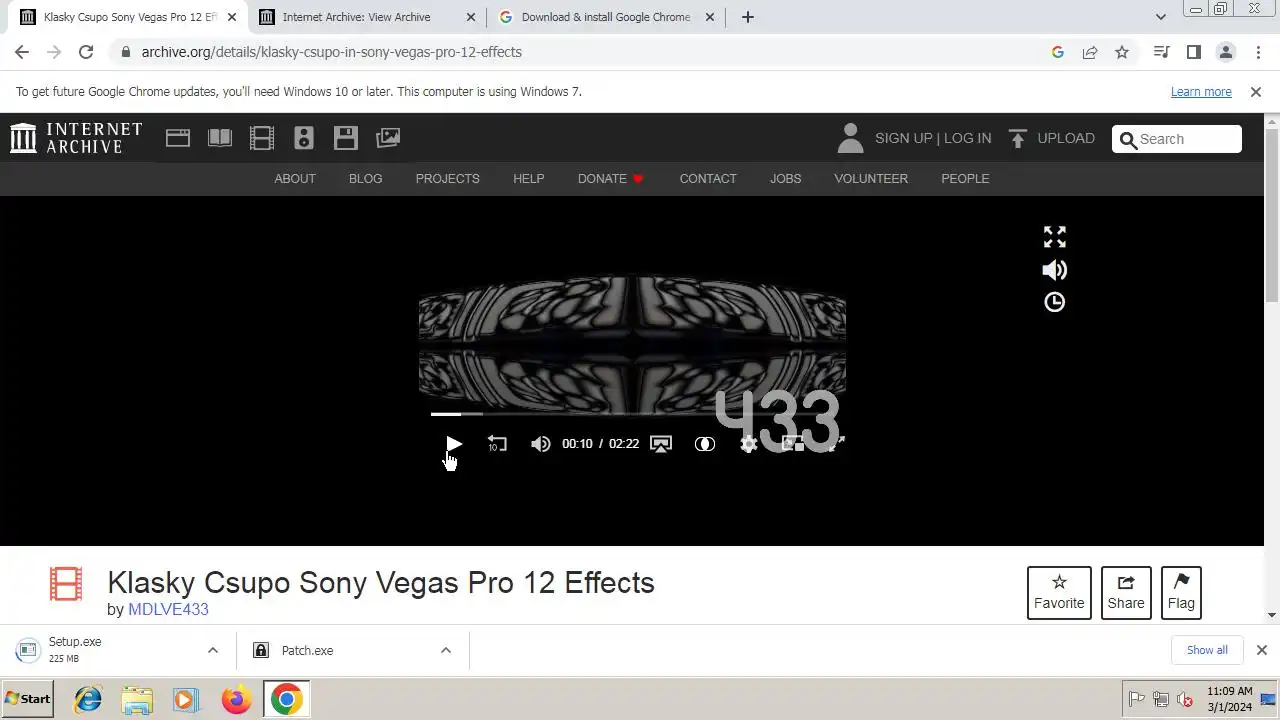Bookmark this page with the star
The image size is (1280, 720).
[1122, 52]
